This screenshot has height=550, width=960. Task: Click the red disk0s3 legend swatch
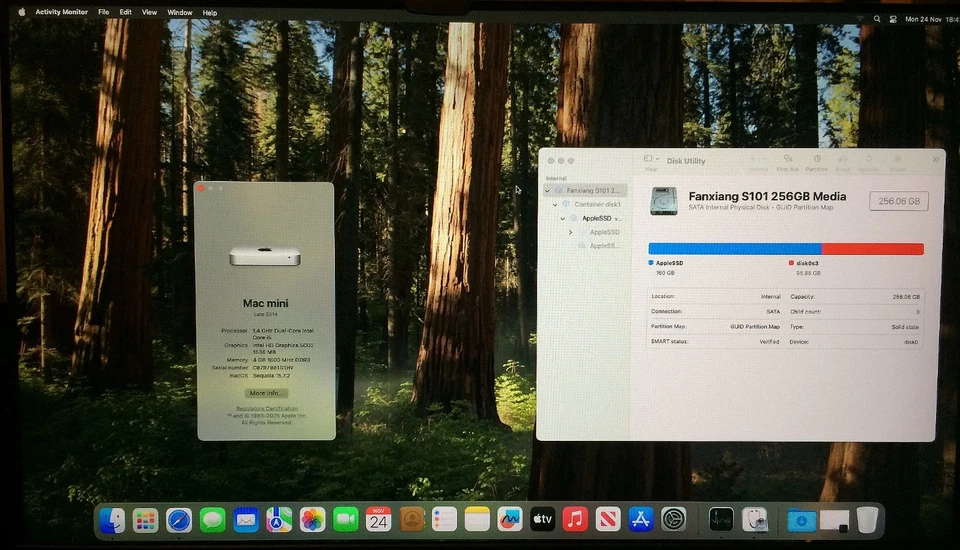[791, 263]
